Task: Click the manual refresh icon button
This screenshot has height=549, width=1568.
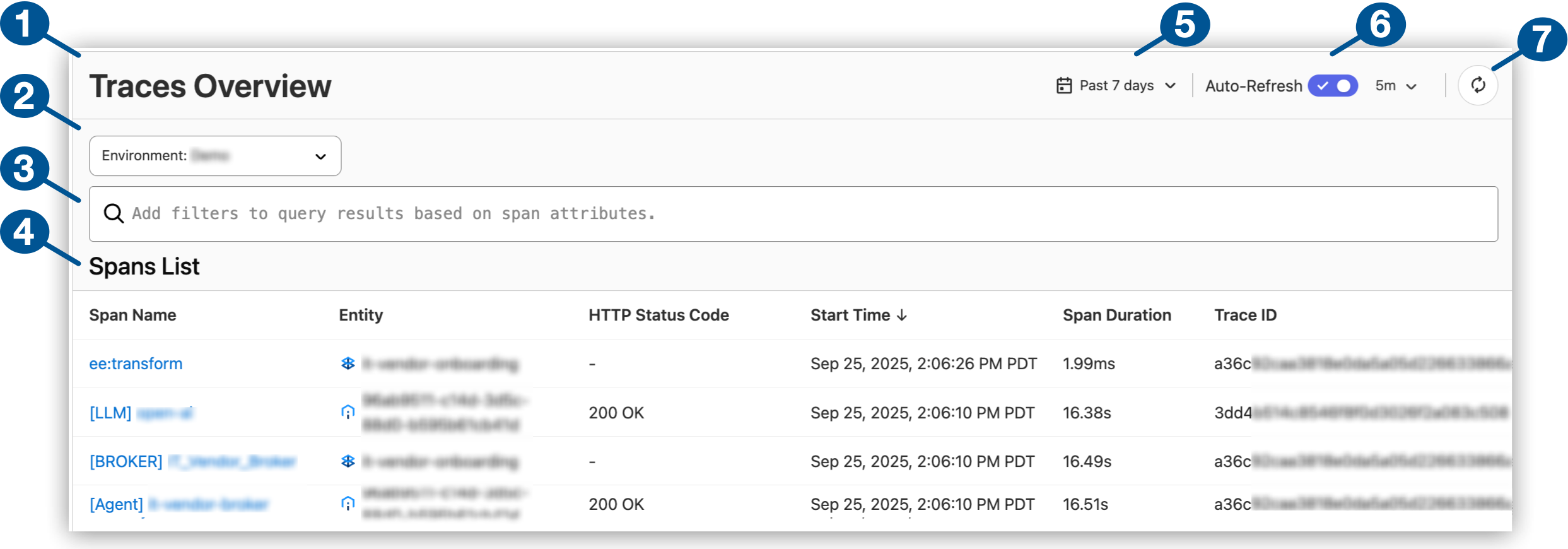Action: 1478,85
